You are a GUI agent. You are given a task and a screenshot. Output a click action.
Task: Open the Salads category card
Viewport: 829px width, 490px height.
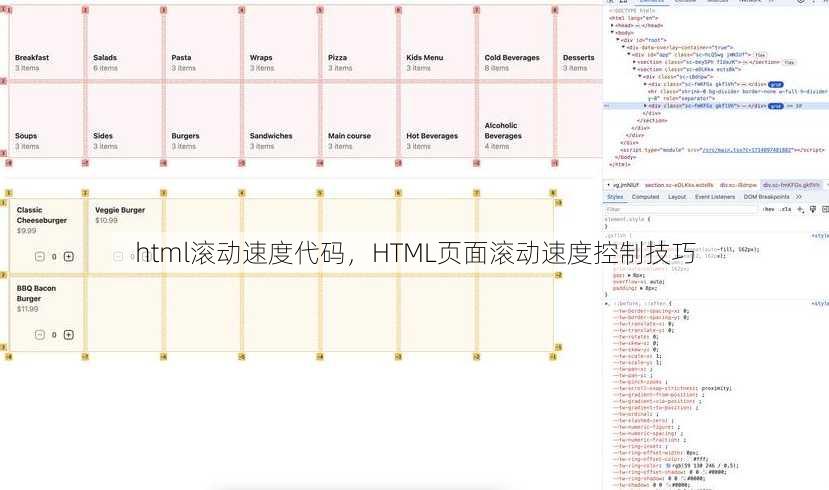(x=124, y=43)
